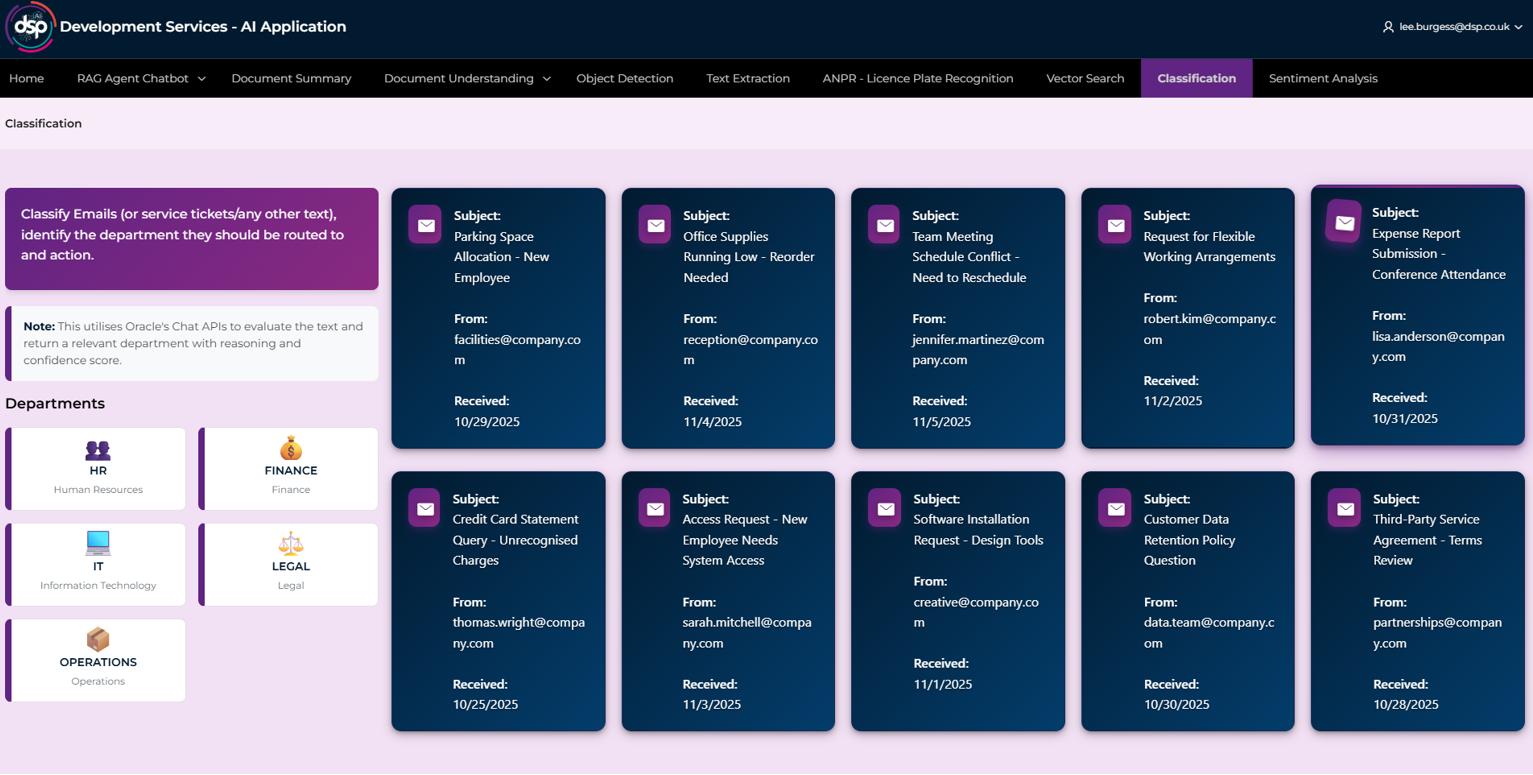Click the envelope icon on Software Installation email
Viewport: 1533px width, 775px height.
(883, 508)
